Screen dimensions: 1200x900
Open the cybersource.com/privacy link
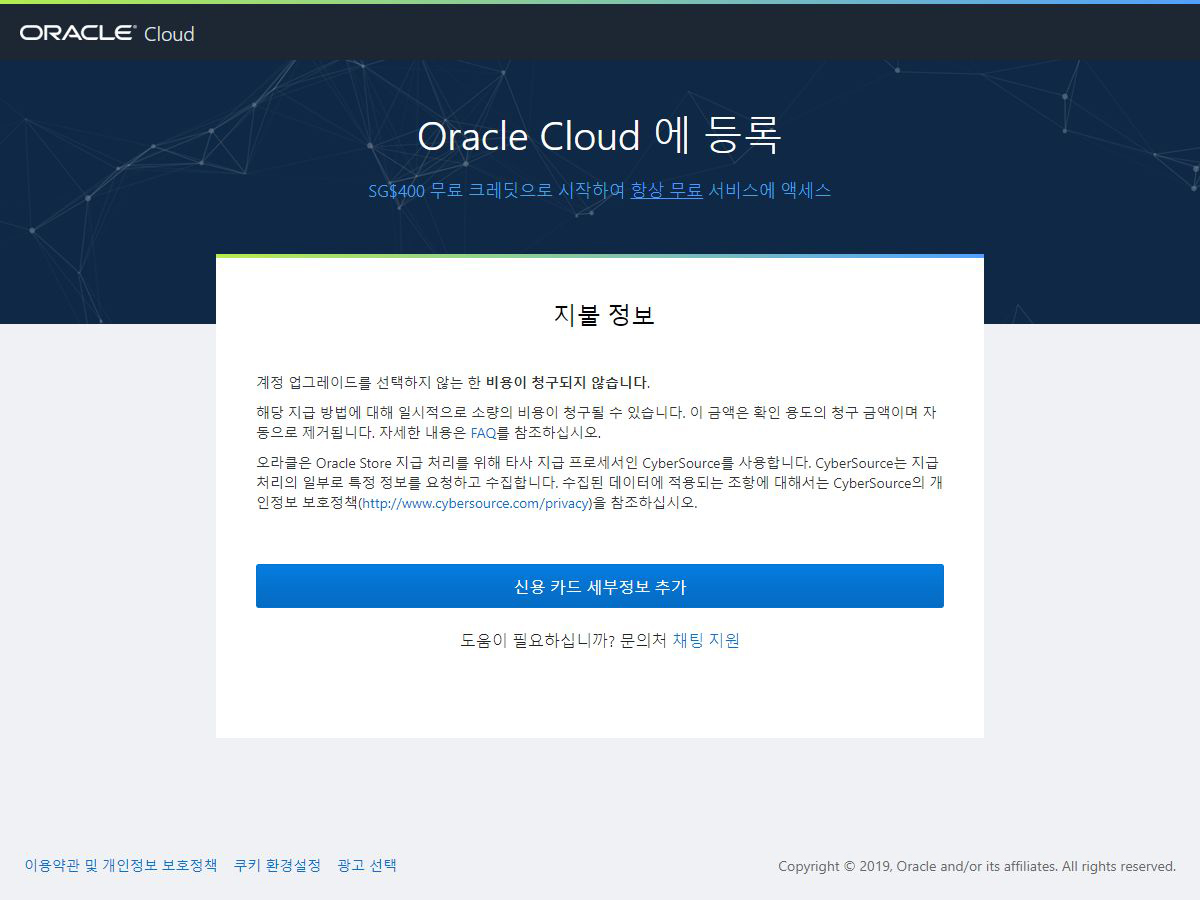pos(476,503)
